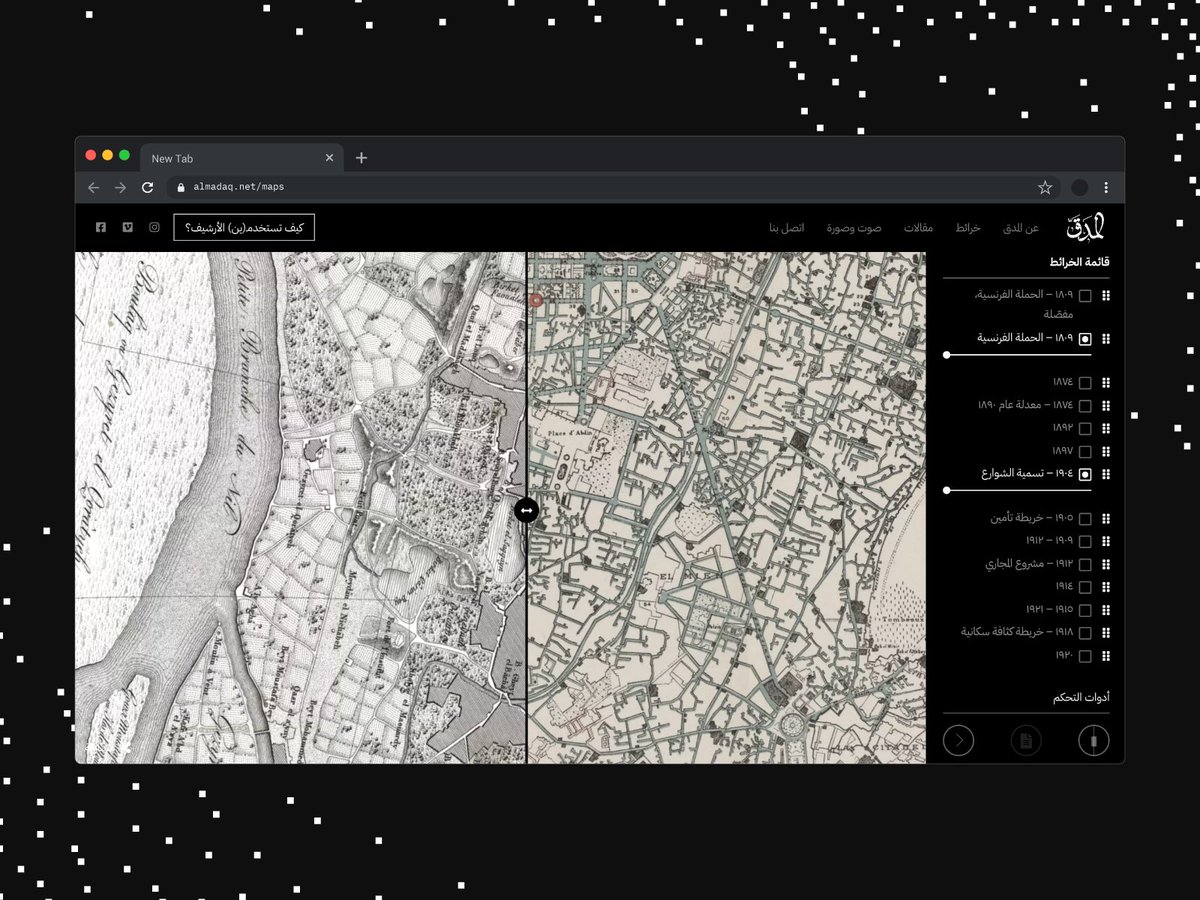The image size is (1200, 900).
Task: Go back using browser back arrow
Action: [94, 187]
